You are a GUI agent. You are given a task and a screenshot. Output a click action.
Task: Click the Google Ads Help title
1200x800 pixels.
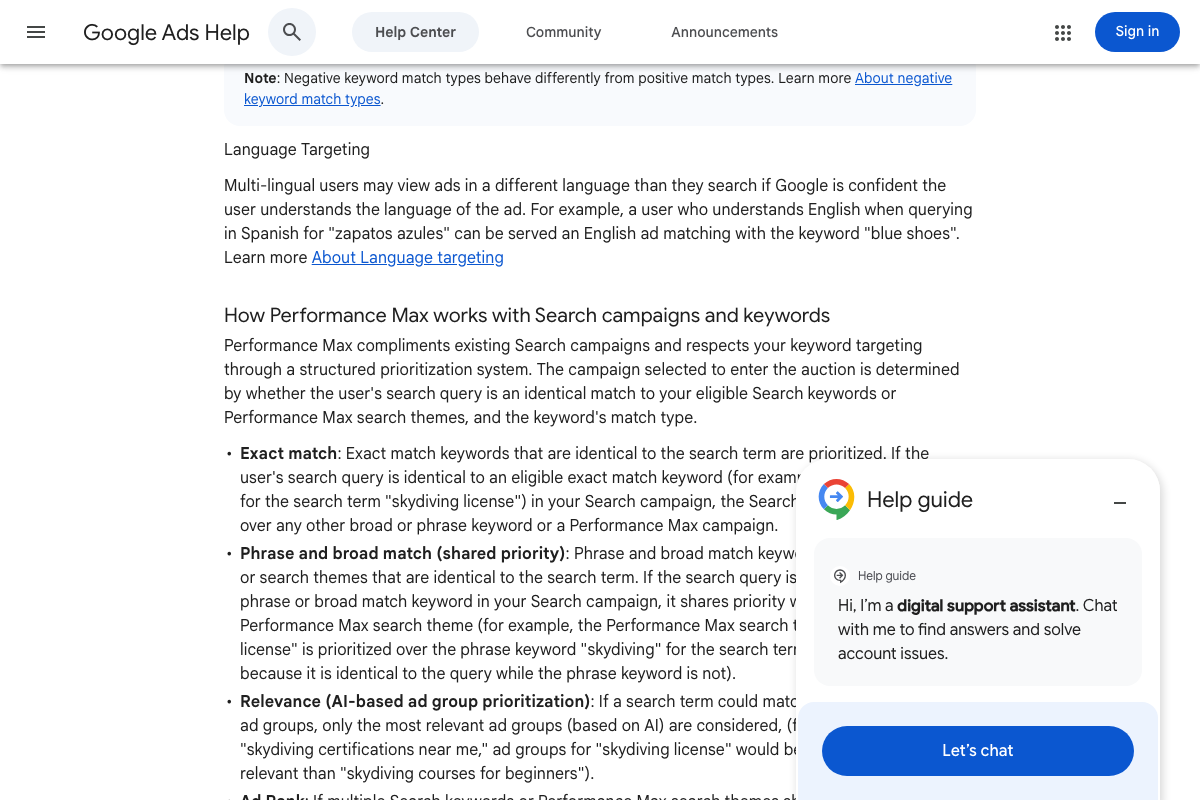click(x=166, y=32)
